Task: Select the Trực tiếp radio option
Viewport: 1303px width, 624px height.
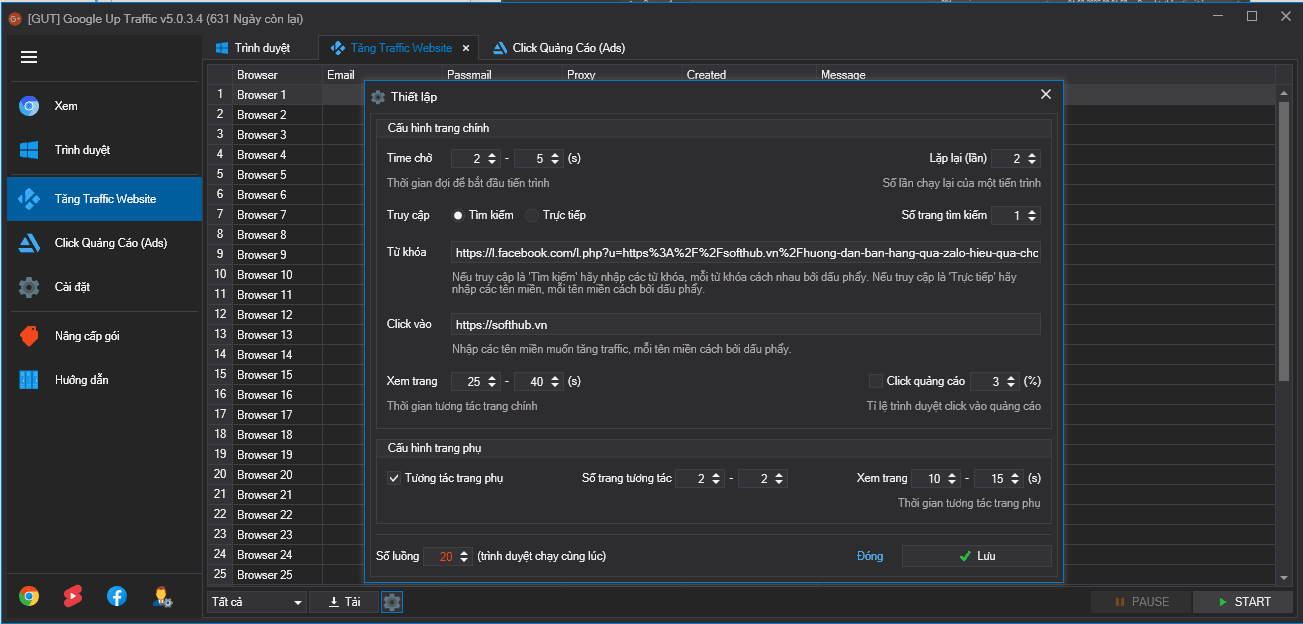Action: point(532,216)
